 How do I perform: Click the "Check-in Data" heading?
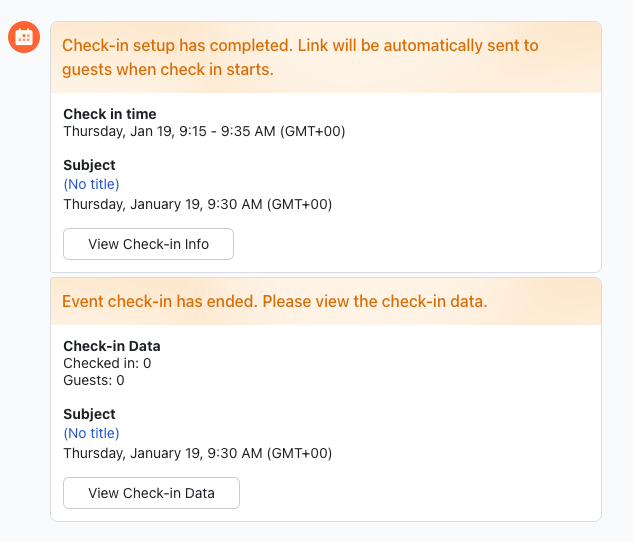(x=112, y=346)
